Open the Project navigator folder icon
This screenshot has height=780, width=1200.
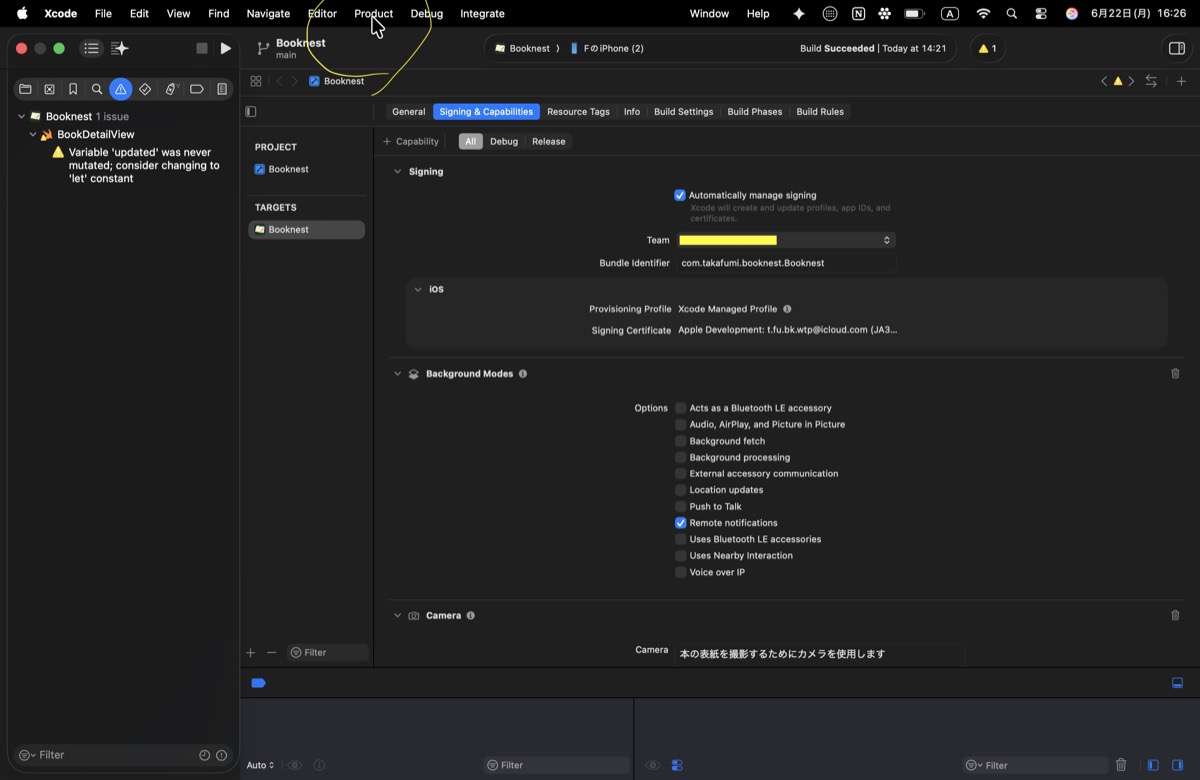coord(25,89)
